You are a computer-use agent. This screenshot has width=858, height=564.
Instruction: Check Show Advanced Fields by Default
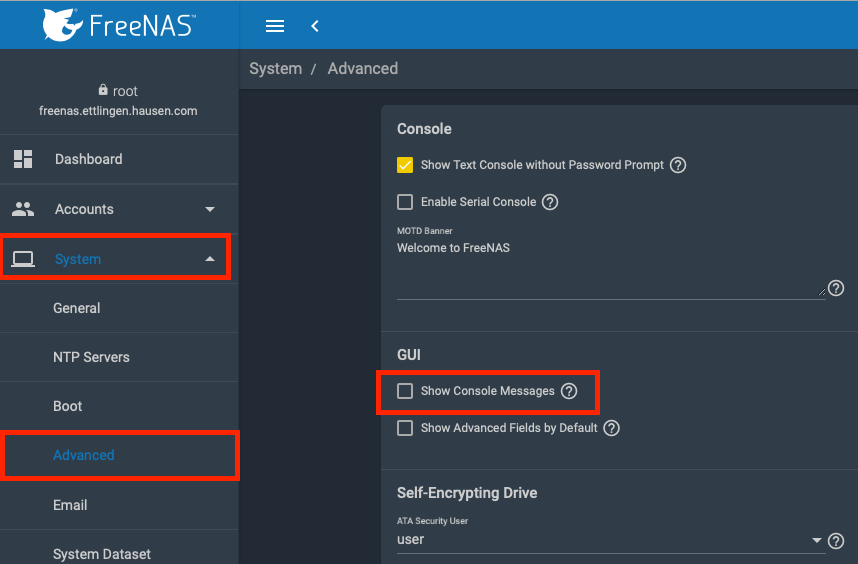405,428
